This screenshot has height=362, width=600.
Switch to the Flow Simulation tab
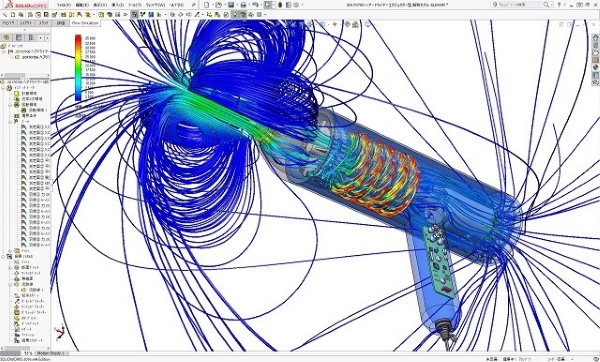[85, 23]
